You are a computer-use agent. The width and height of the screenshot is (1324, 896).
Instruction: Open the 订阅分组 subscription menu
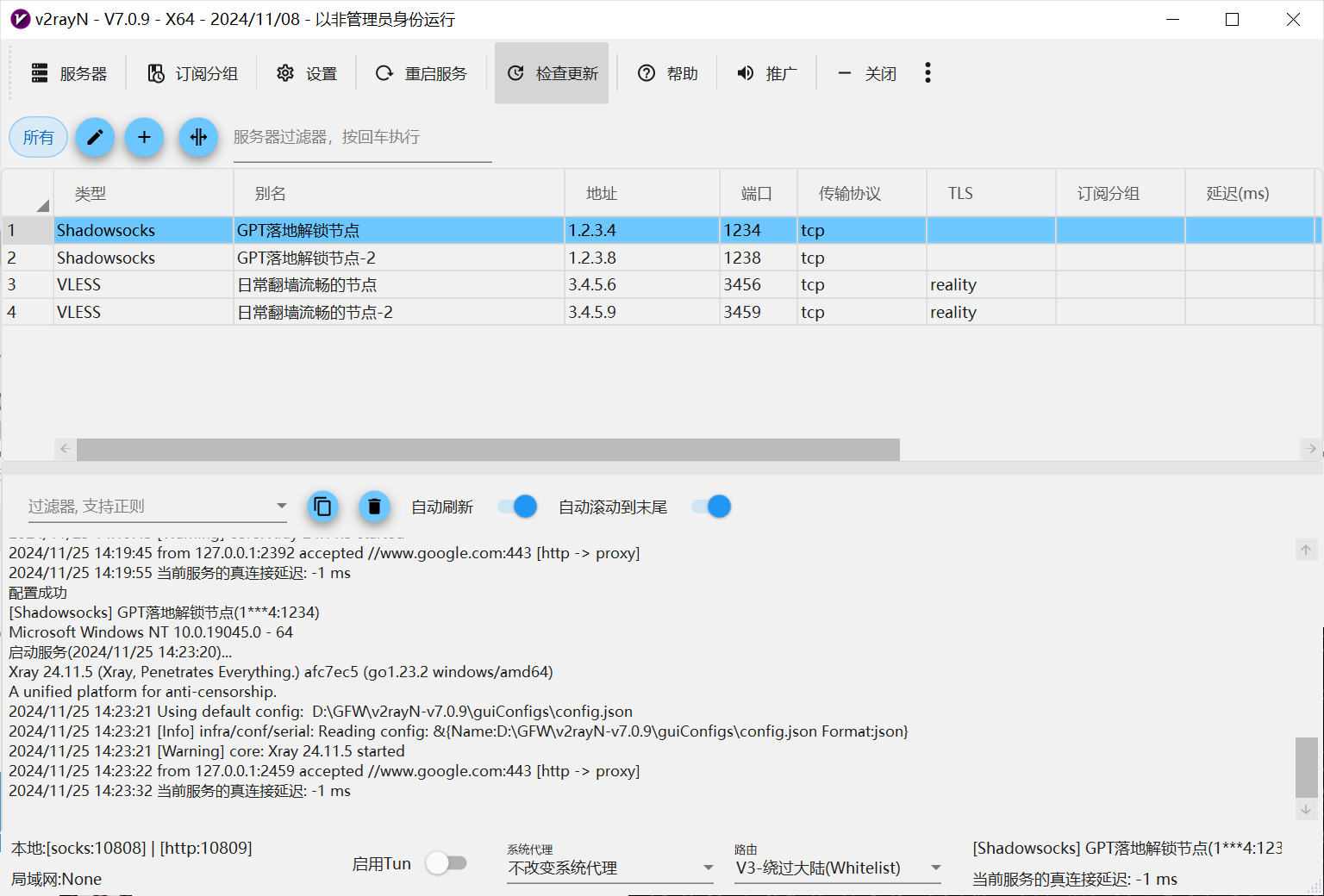coord(192,74)
